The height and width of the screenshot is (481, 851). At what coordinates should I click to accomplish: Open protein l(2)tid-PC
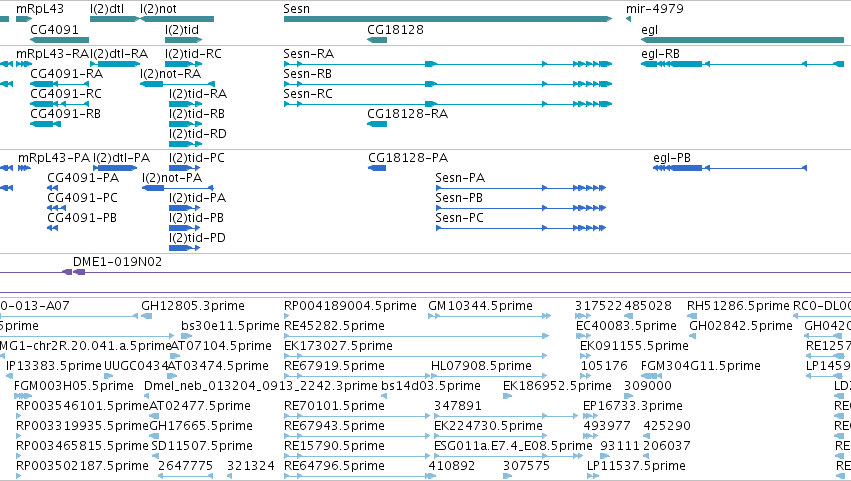tap(196, 158)
